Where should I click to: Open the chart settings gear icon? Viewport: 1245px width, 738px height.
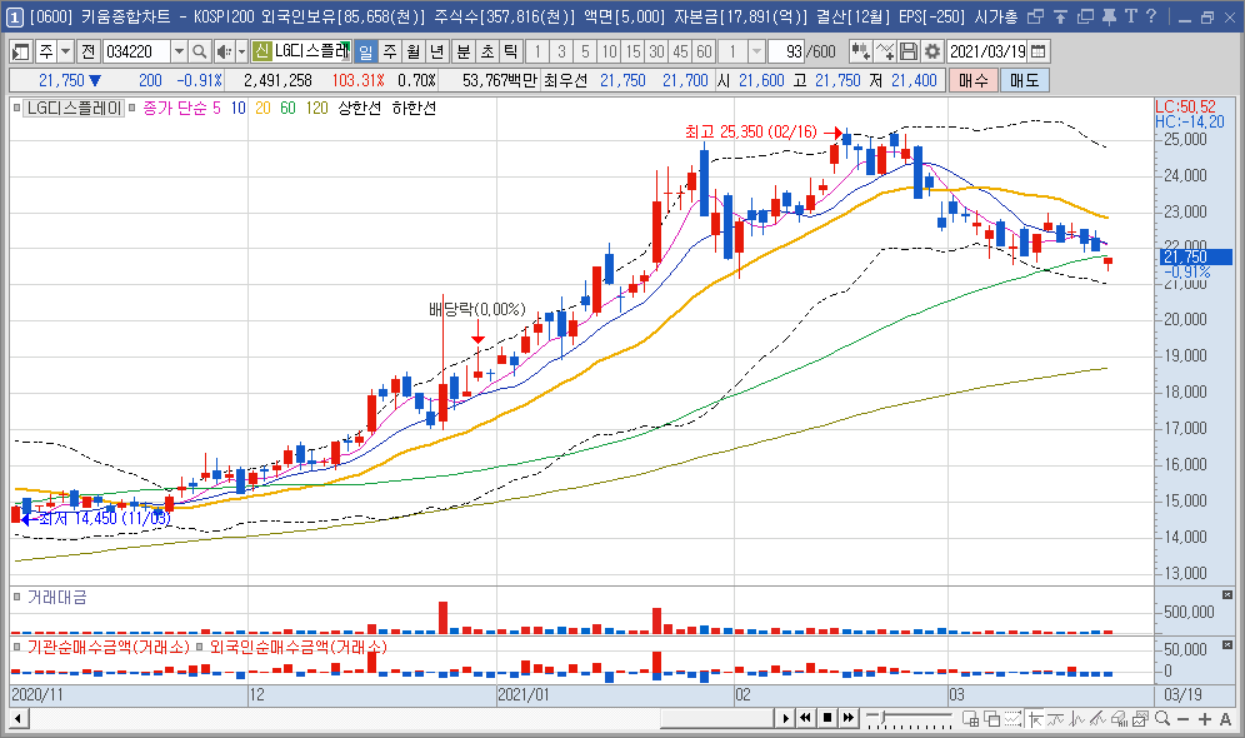tap(932, 51)
